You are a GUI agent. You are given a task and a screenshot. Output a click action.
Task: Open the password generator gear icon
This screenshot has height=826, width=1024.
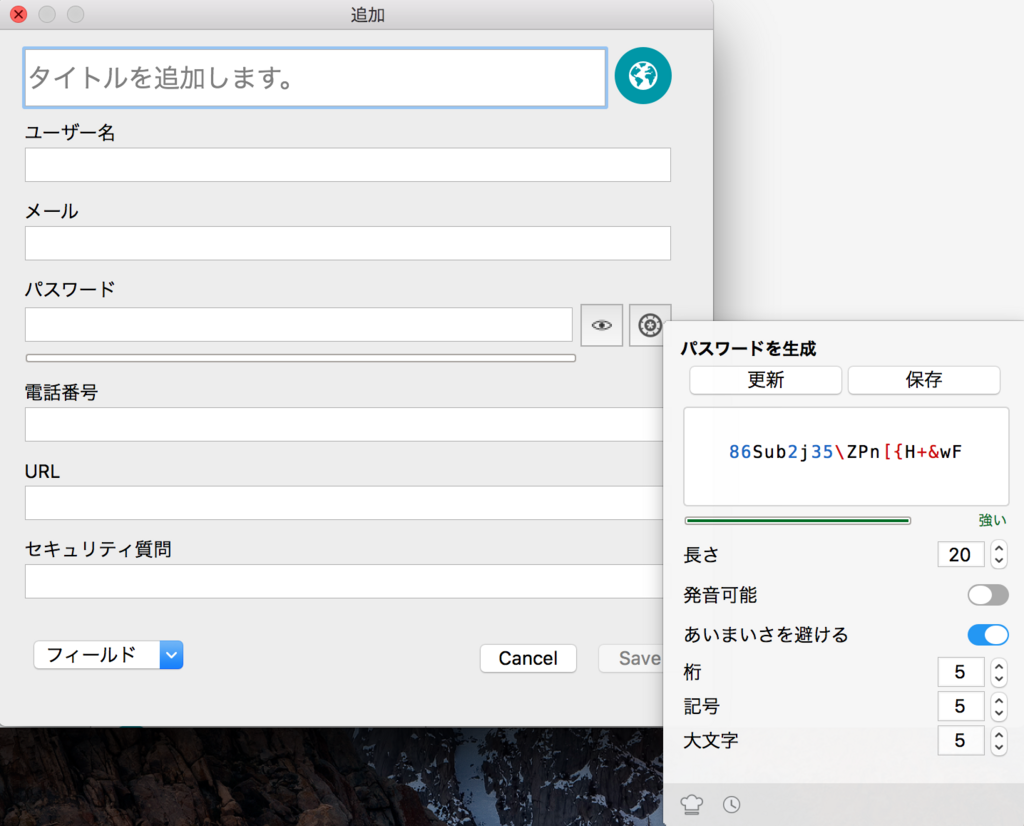click(x=649, y=324)
